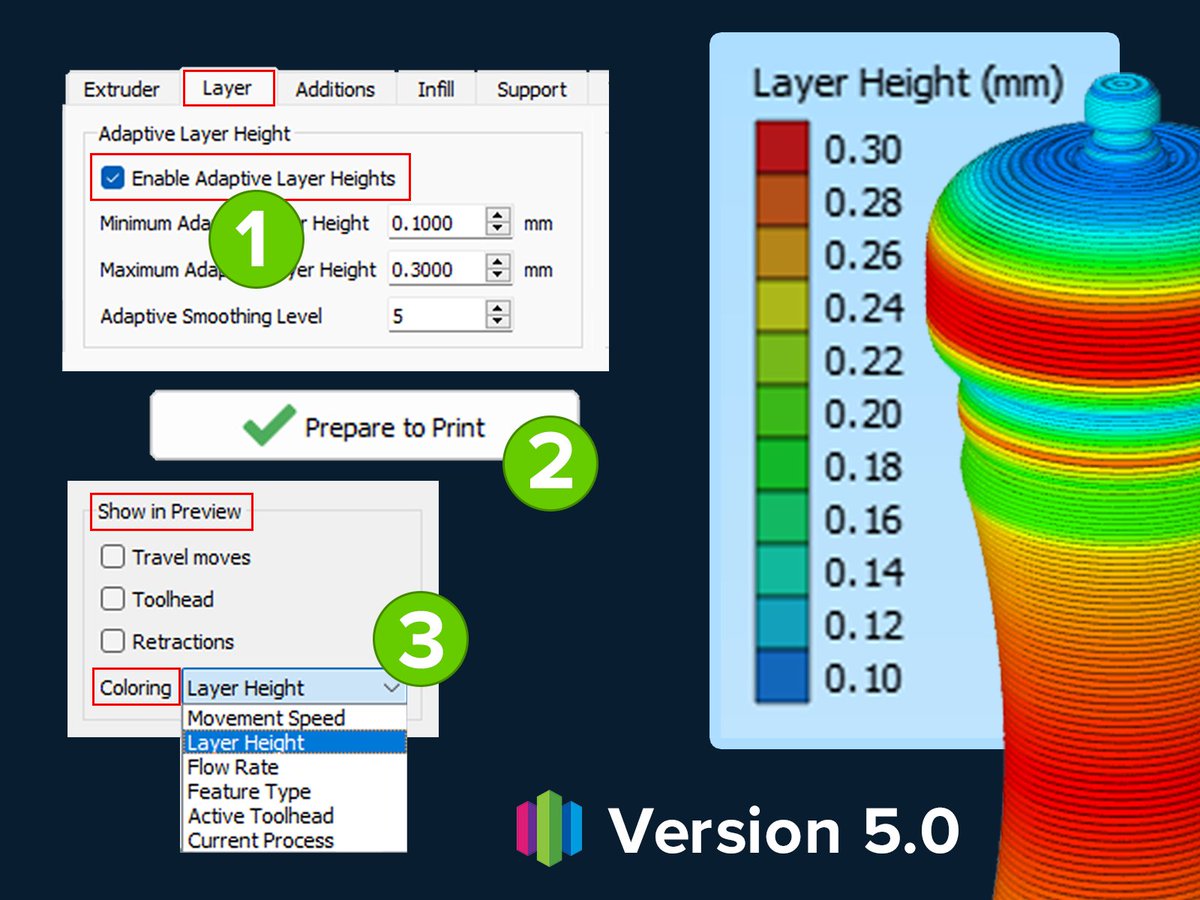Click the 0.18 legend value

pyautogui.click(x=863, y=466)
